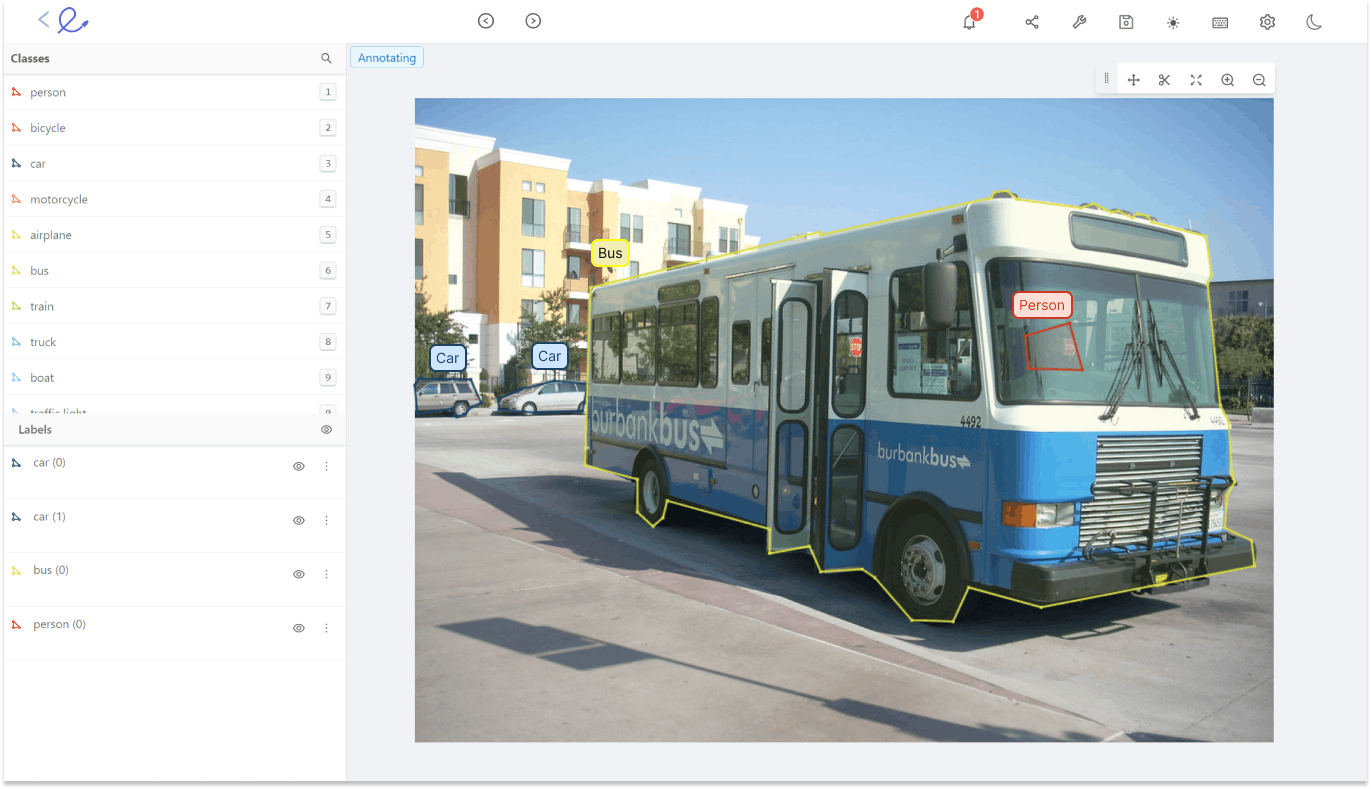The width and height of the screenshot is (1371, 789).
Task: Open options menu for car (1) label
Action: [x=326, y=520]
